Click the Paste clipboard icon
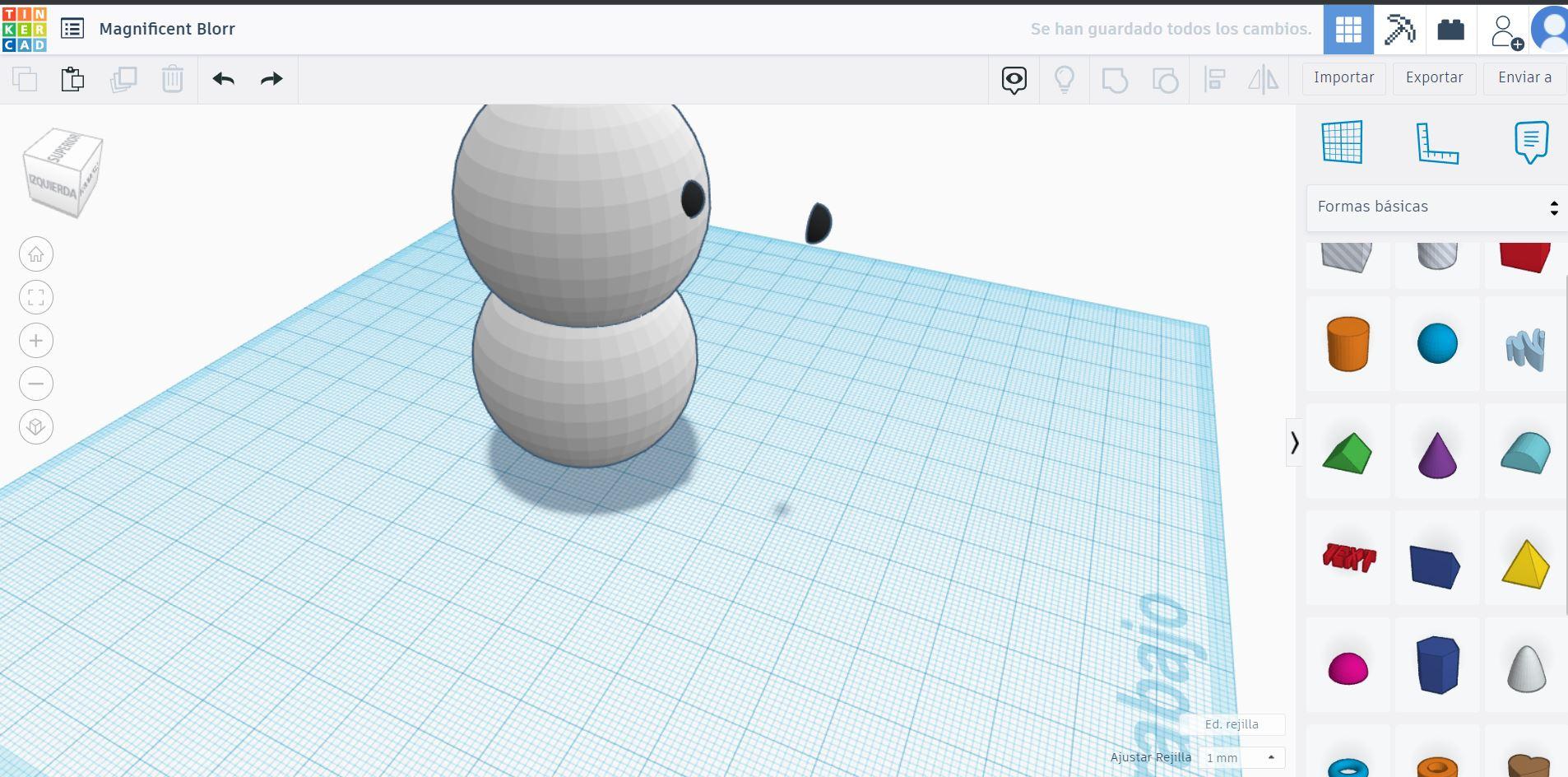The image size is (1568, 777). coord(72,79)
